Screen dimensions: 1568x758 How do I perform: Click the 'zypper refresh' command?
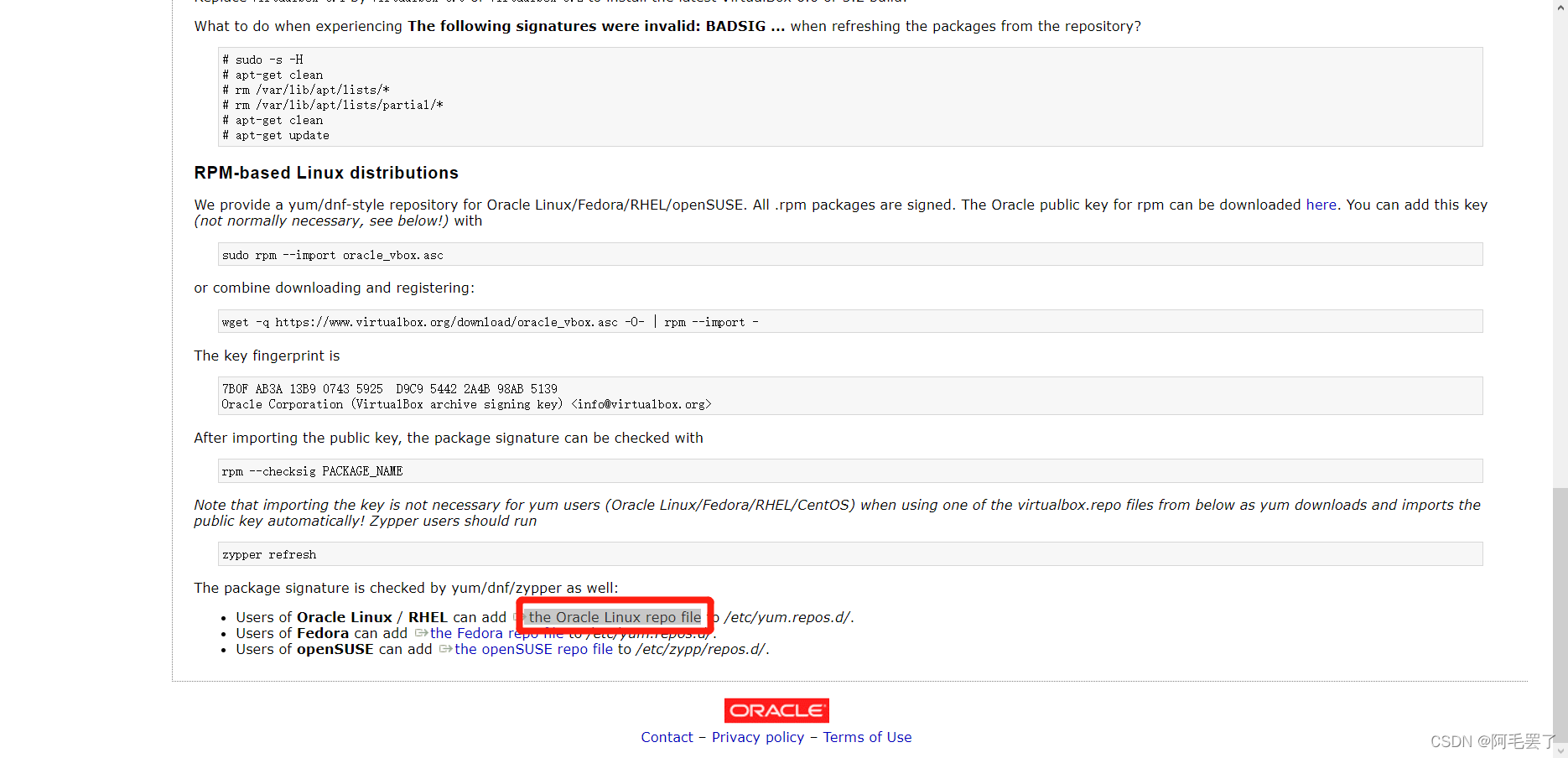click(x=269, y=555)
